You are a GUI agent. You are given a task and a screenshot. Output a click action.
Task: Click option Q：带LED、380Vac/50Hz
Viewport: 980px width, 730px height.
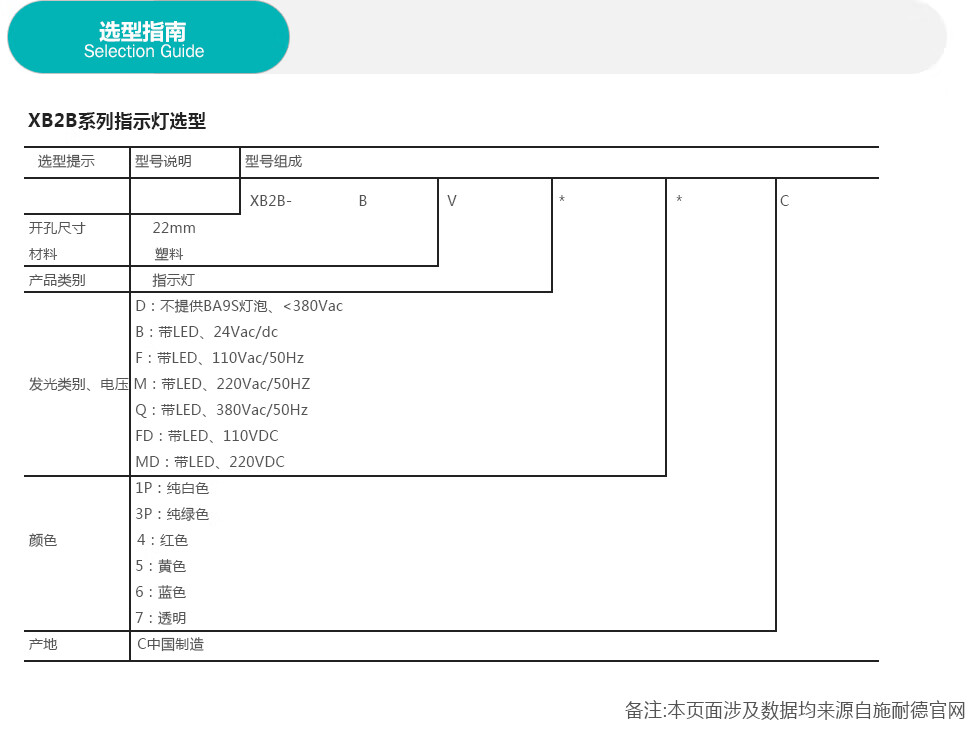click(221, 410)
